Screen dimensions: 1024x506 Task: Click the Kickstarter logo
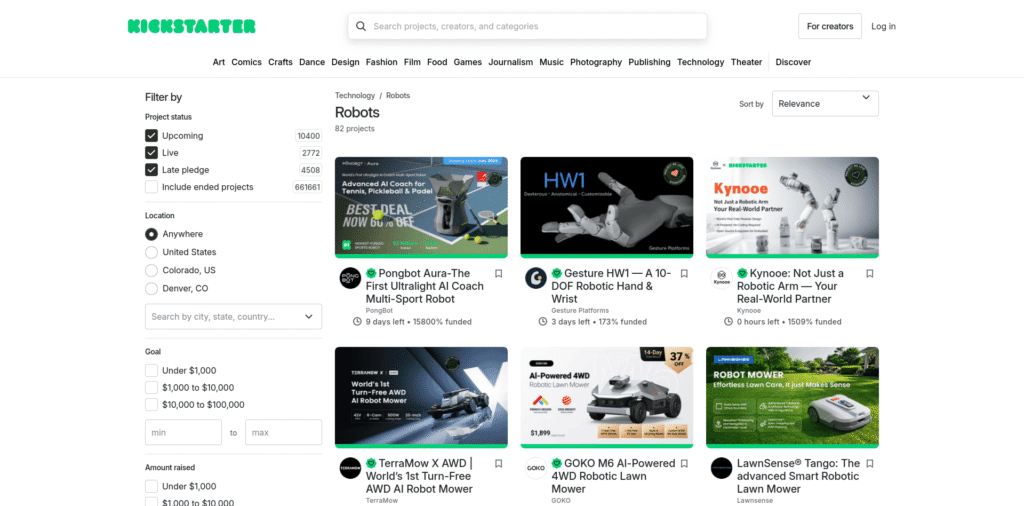point(191,26)
